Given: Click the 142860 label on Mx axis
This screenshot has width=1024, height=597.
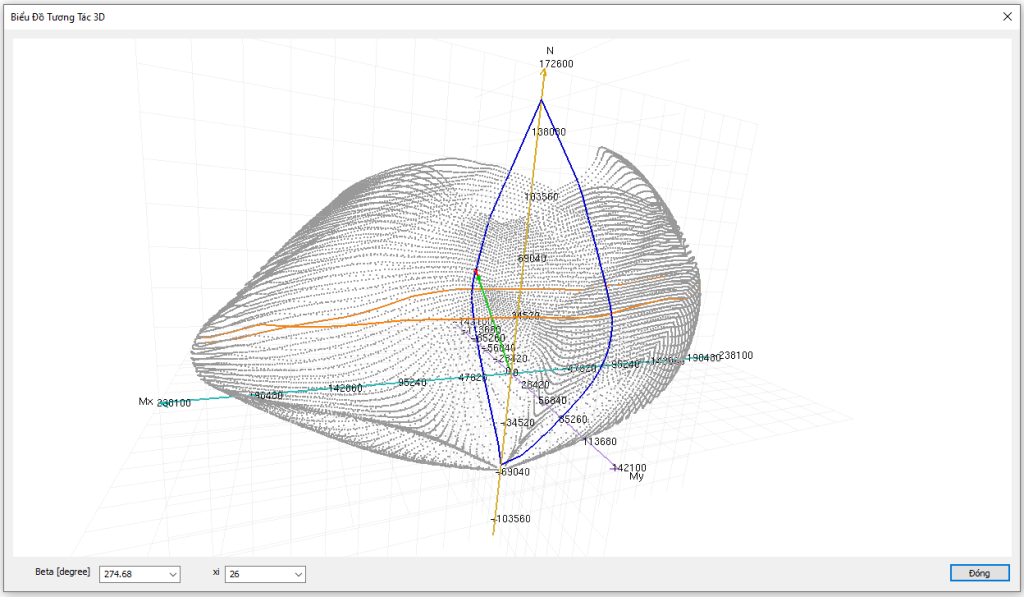Looking at the screenshot, I should (345, 388).
